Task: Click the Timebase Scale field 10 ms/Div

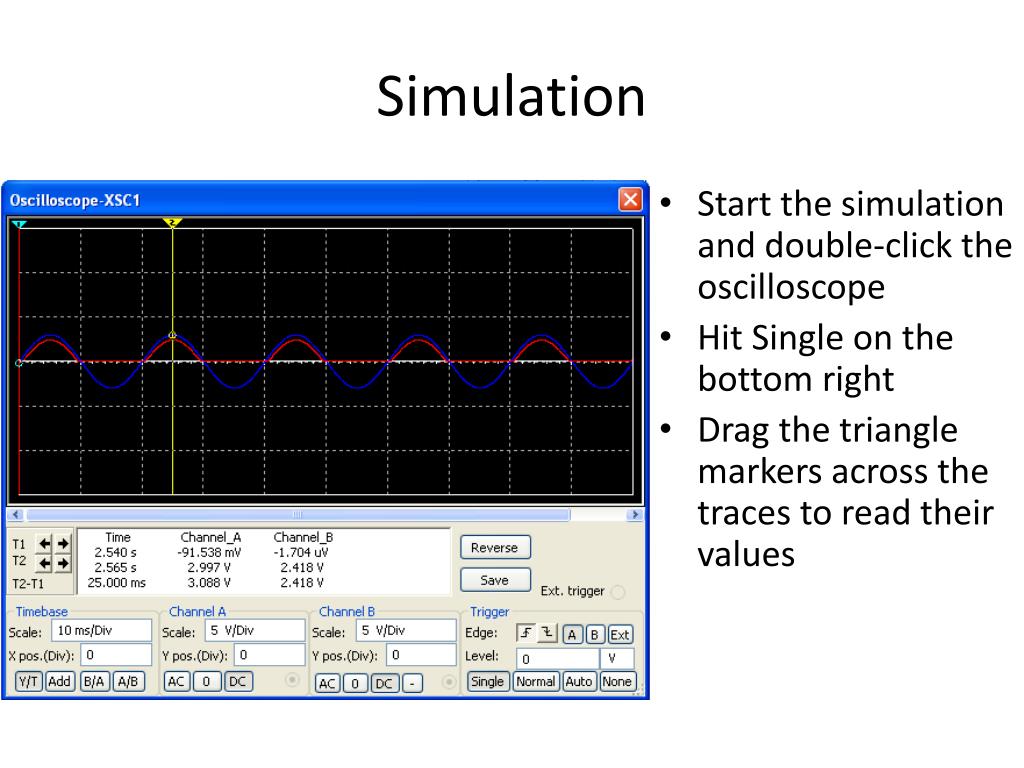Action: (x=101, y=630)
